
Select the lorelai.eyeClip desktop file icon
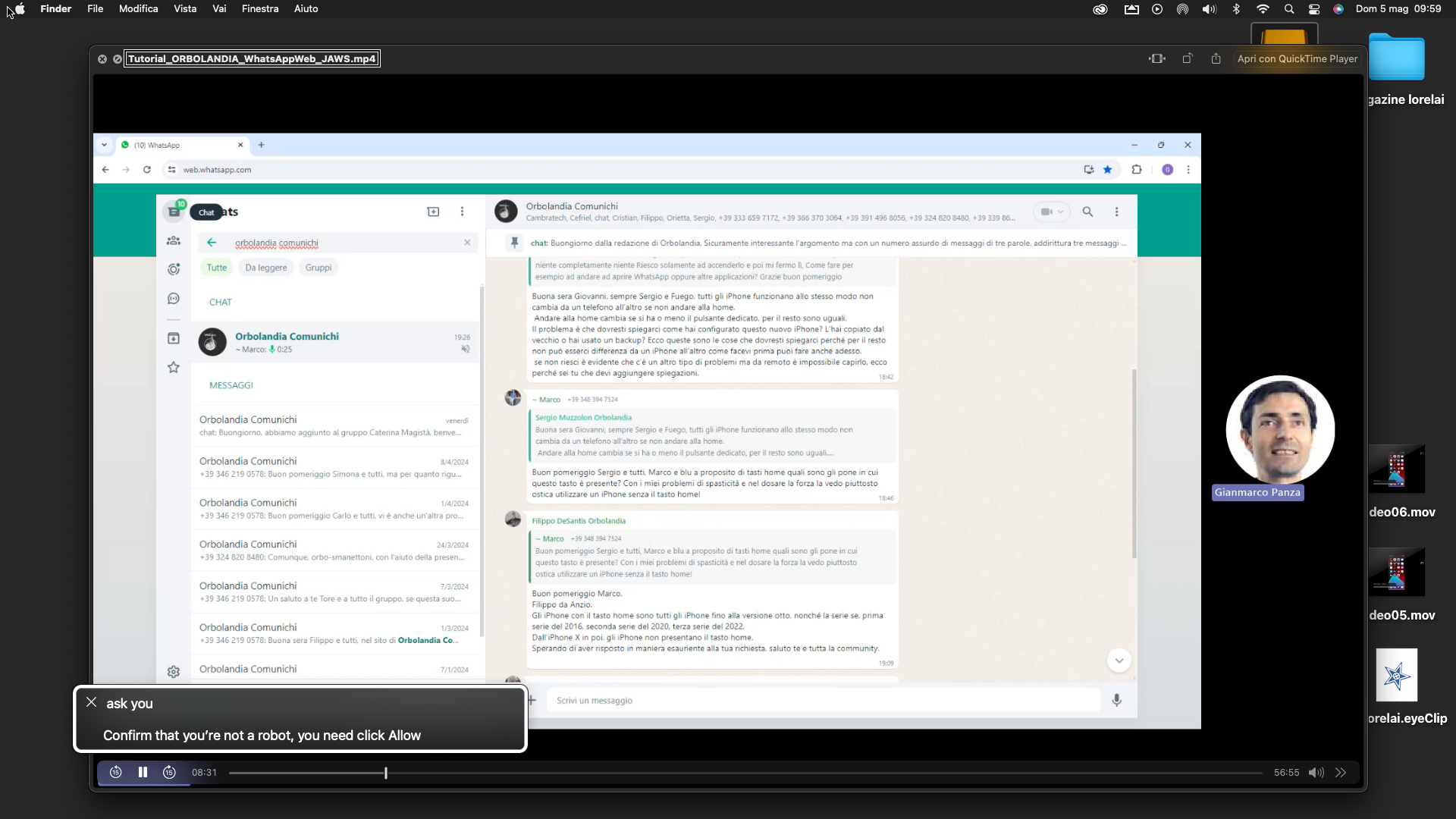[1396, 675]
